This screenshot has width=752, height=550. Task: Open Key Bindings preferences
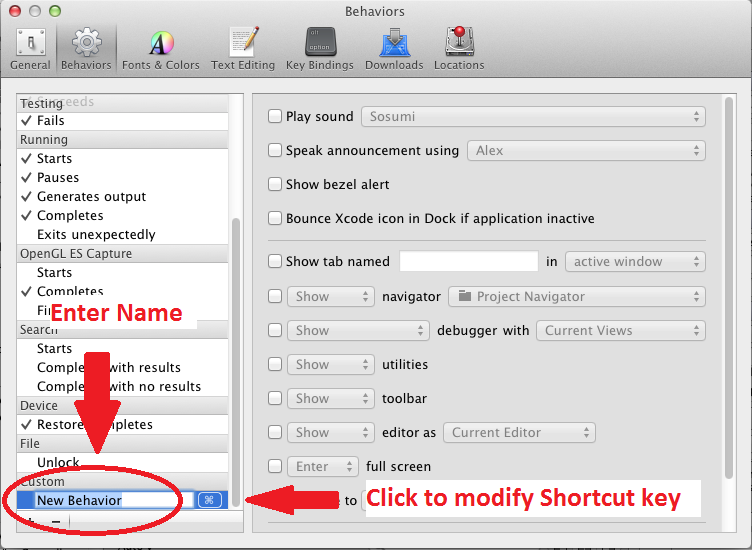coord(320,49)
